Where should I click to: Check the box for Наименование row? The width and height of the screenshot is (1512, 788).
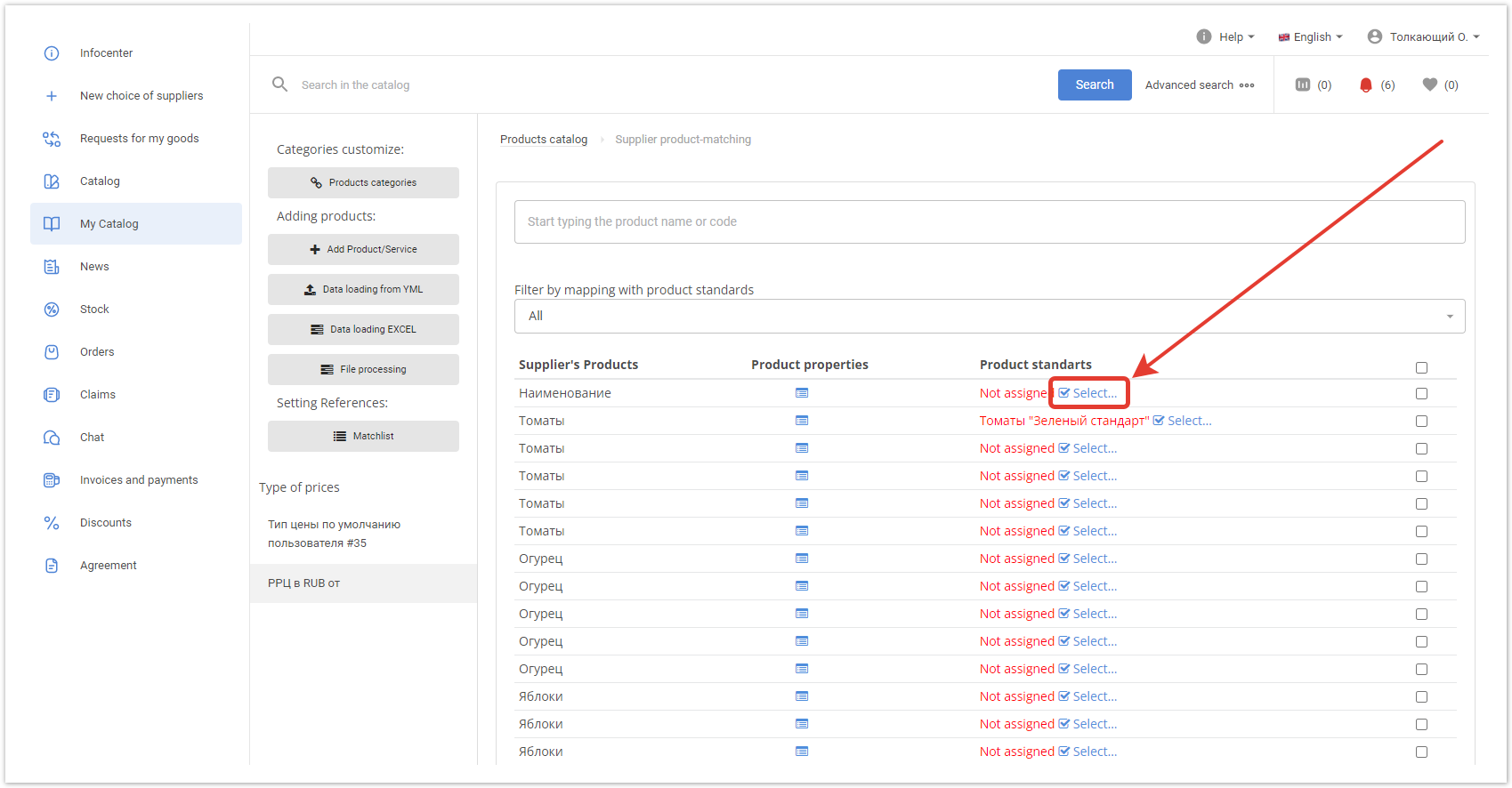tap(1421, 393)
